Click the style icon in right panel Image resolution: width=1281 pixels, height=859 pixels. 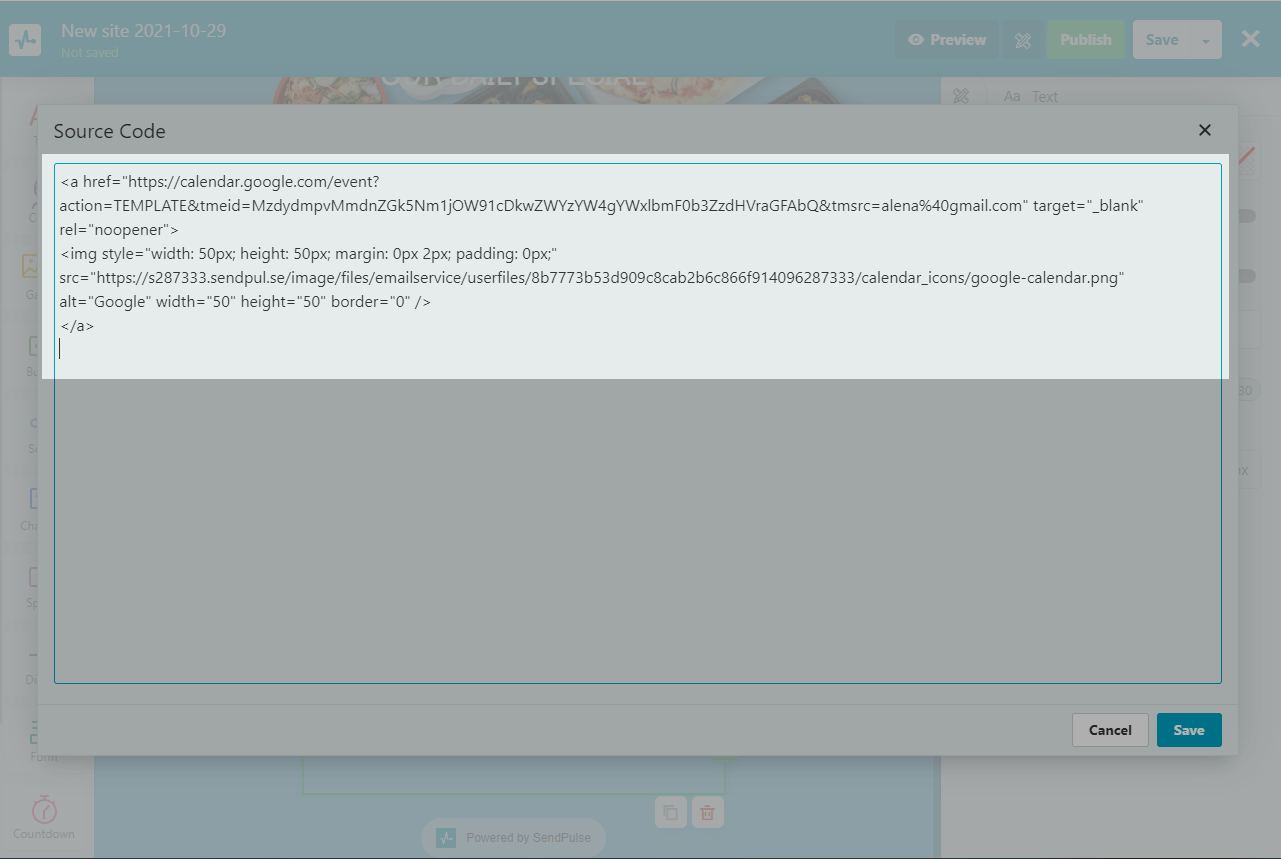(x=961, y=96)
